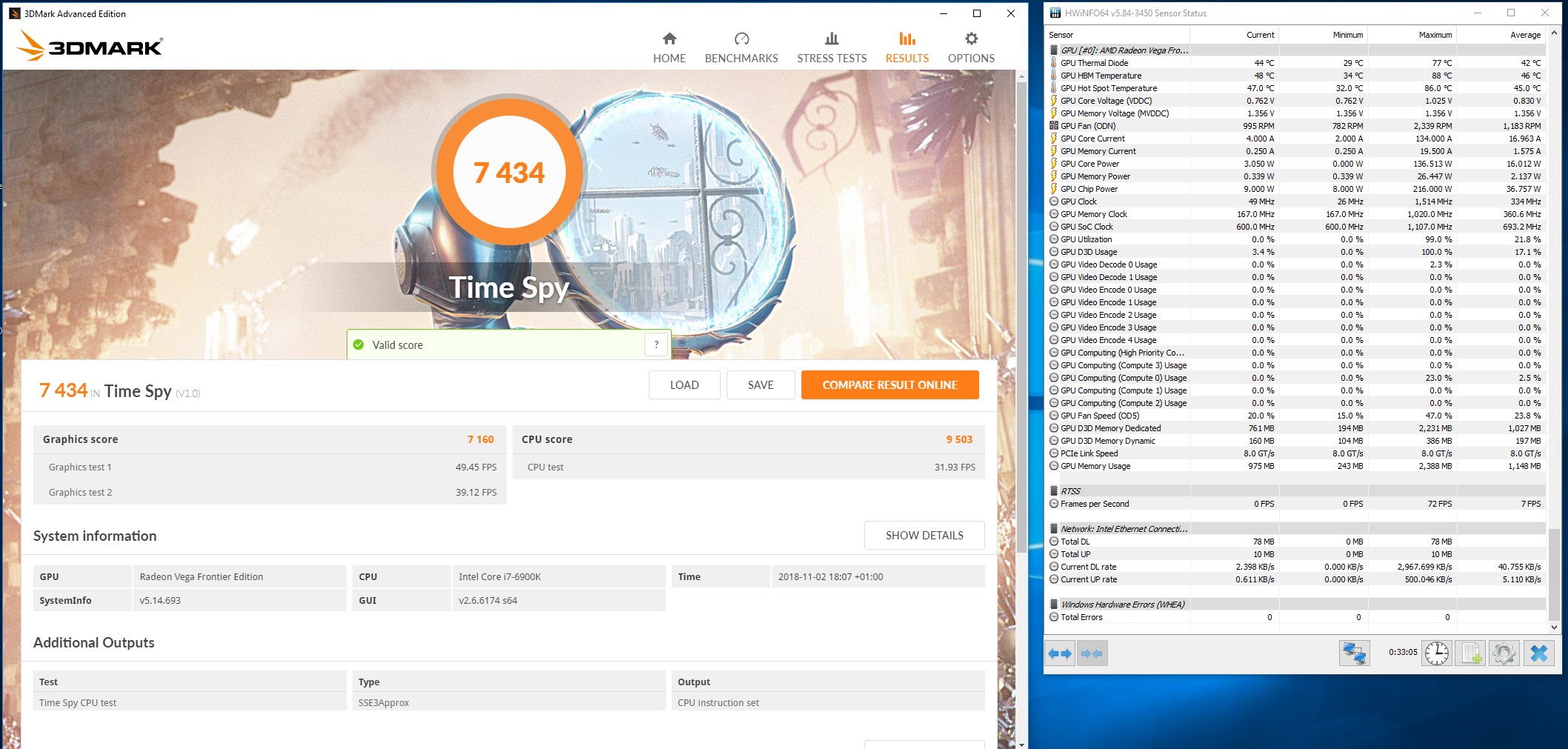The image size is (1568, 749).
Task: Click the thermometer icon beside GPU Thermal Diode
Action: click(1053, 63)
